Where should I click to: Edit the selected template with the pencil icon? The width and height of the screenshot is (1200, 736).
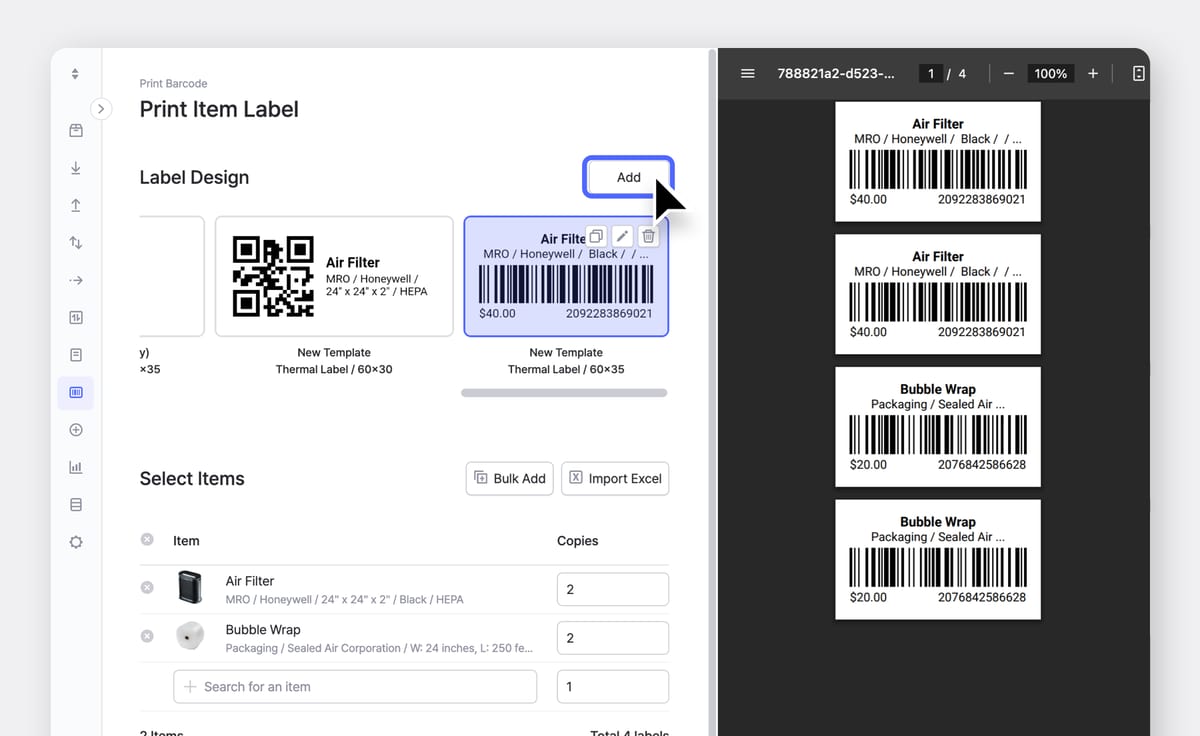[x=622, y=236]
